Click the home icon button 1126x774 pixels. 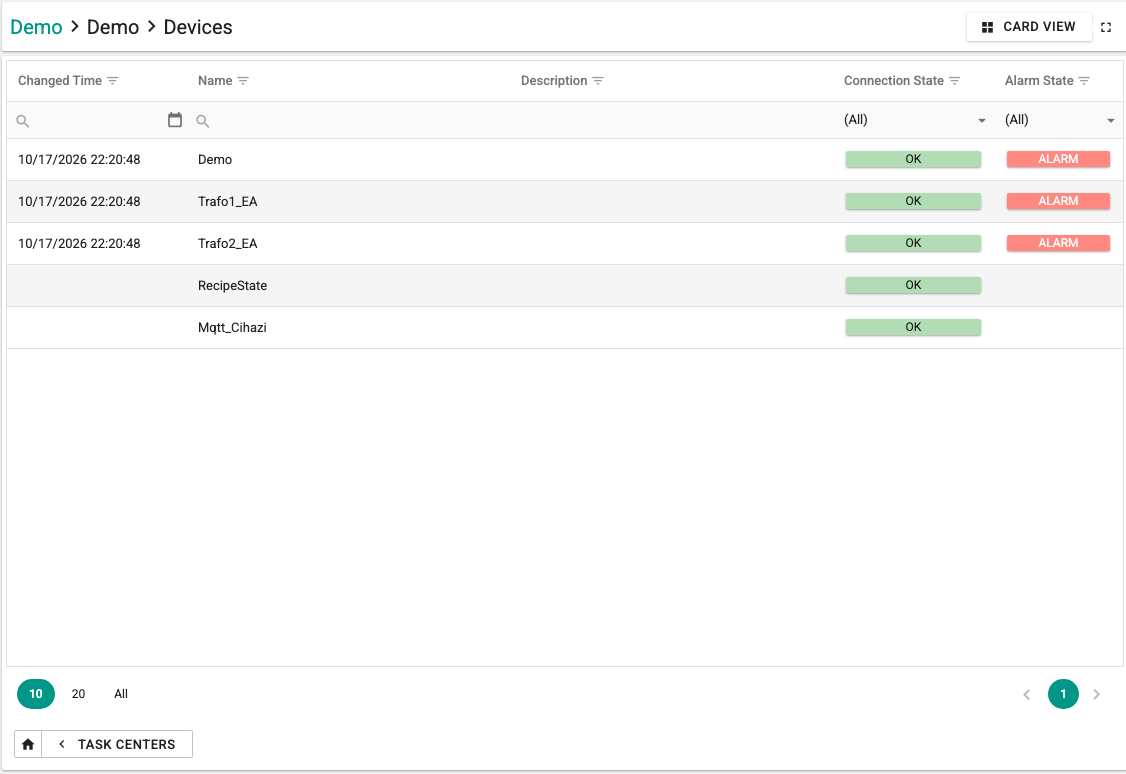(x=28, y=744)
